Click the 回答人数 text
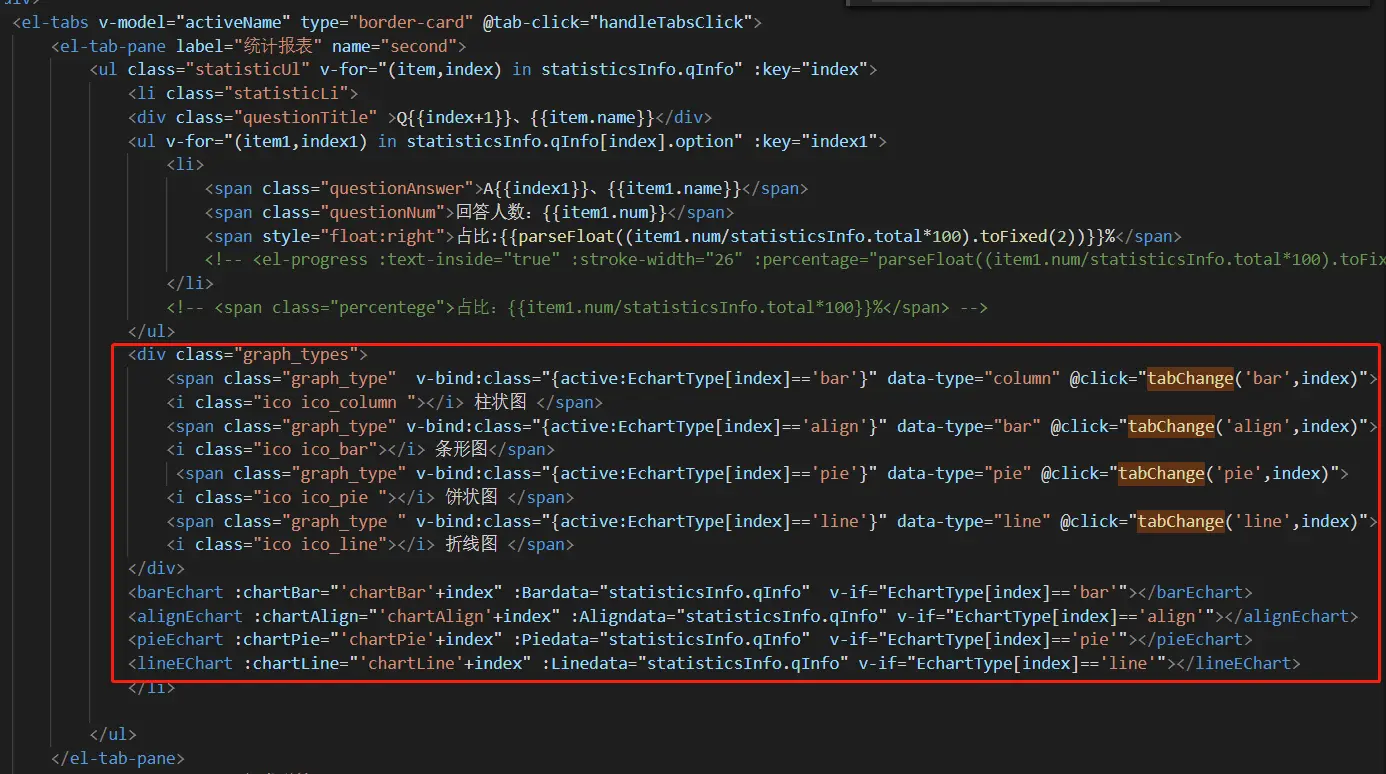 pos(491,212)
